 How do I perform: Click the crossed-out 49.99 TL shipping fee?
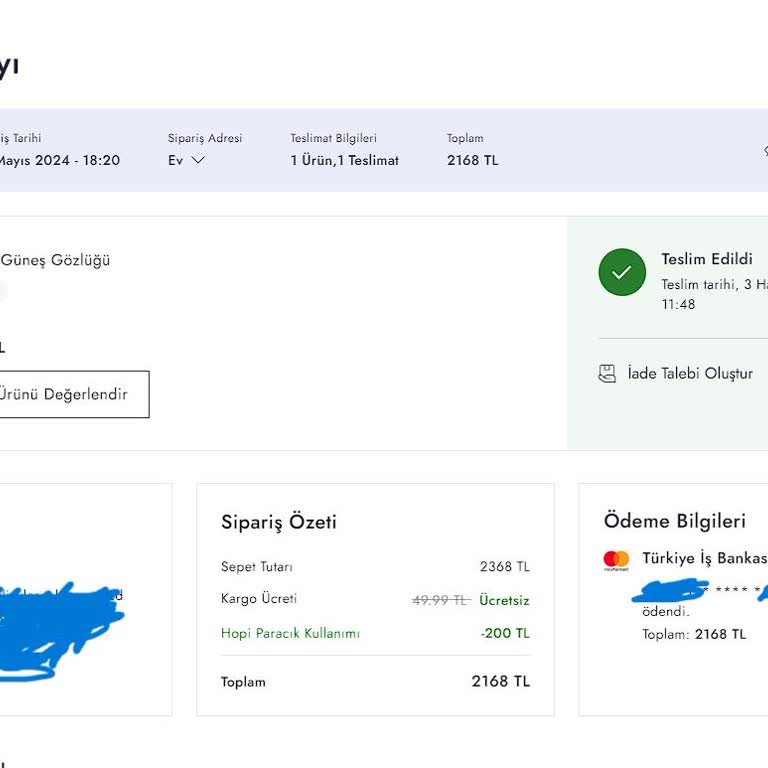[440, 600]
